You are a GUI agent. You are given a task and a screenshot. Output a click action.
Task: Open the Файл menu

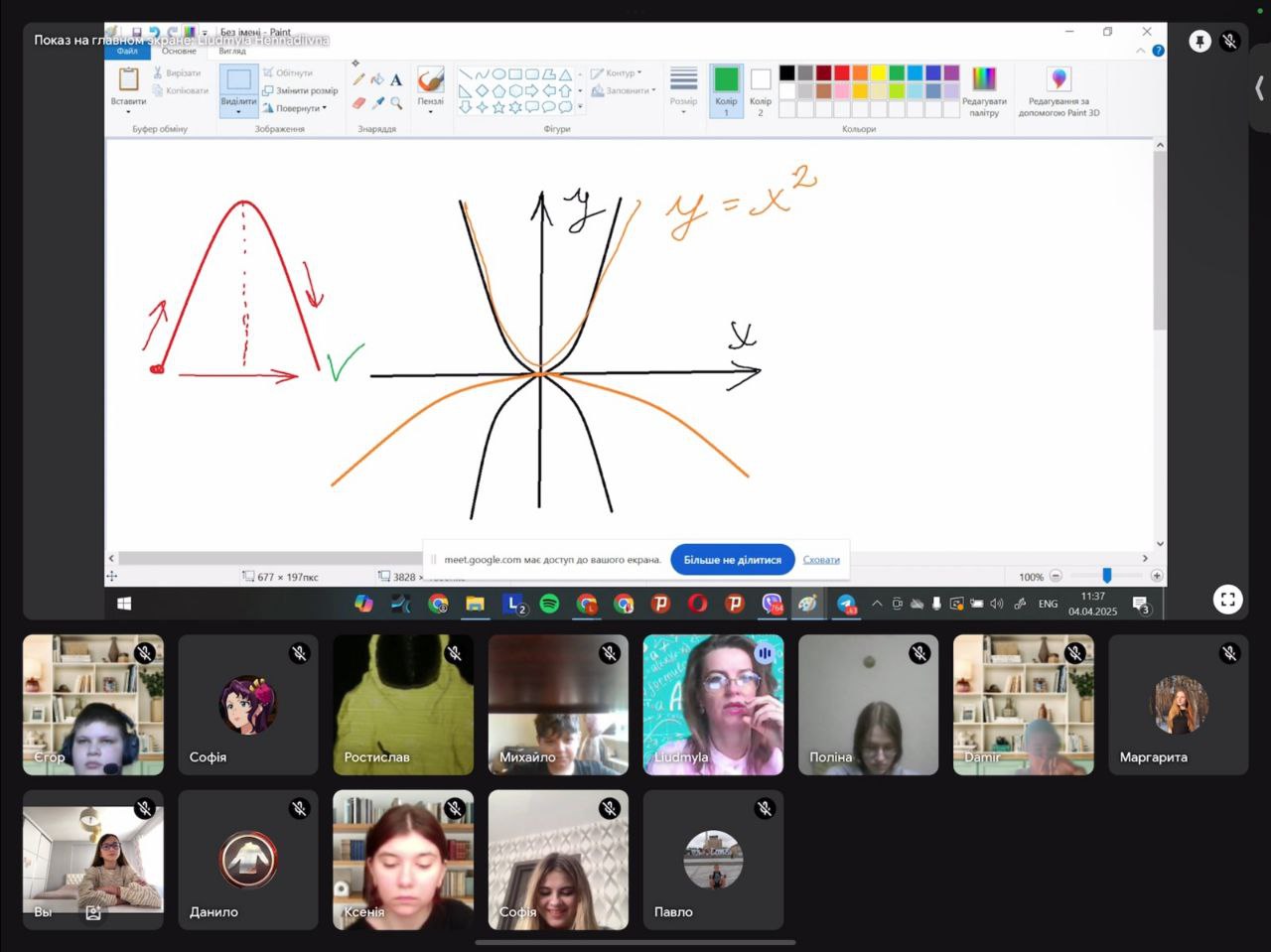(x=127, y=51)
